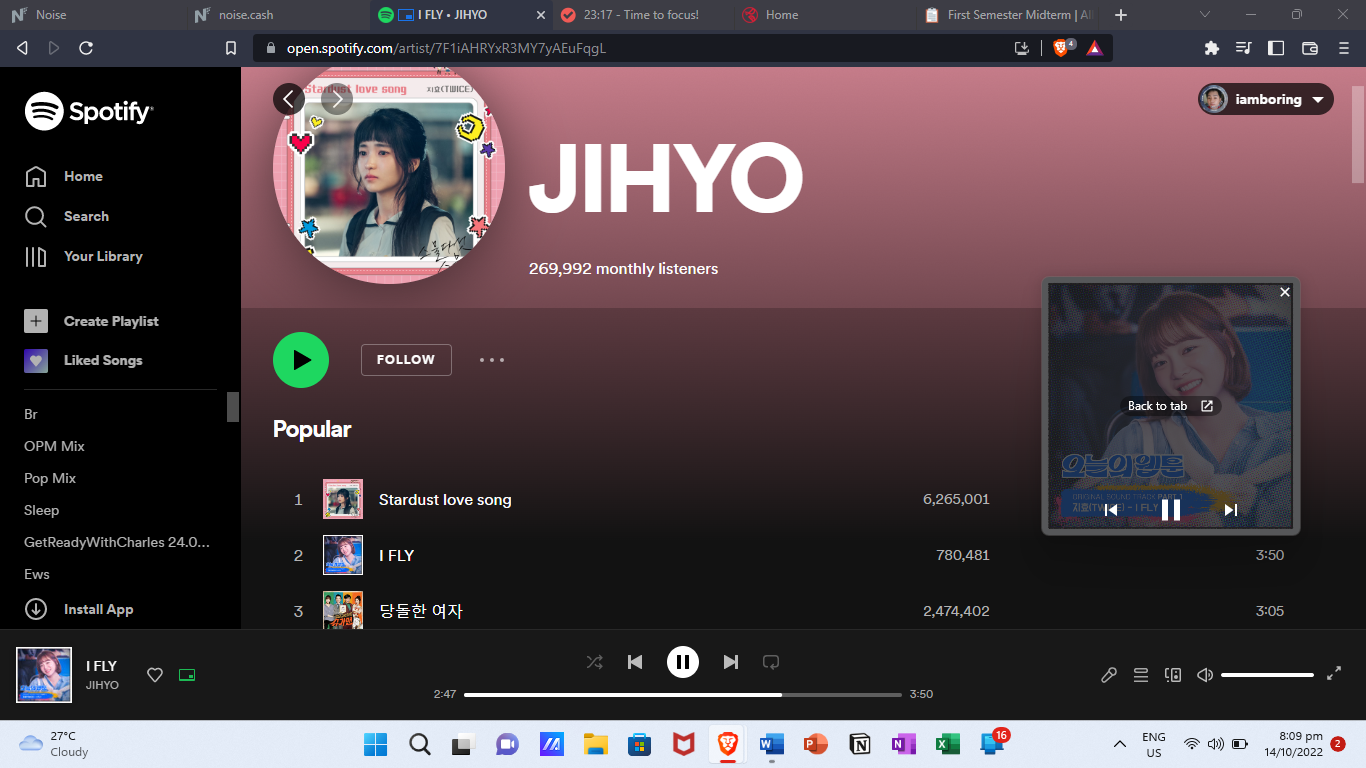Go forward using Spotify's forward arrow

[x=337, y=99]
